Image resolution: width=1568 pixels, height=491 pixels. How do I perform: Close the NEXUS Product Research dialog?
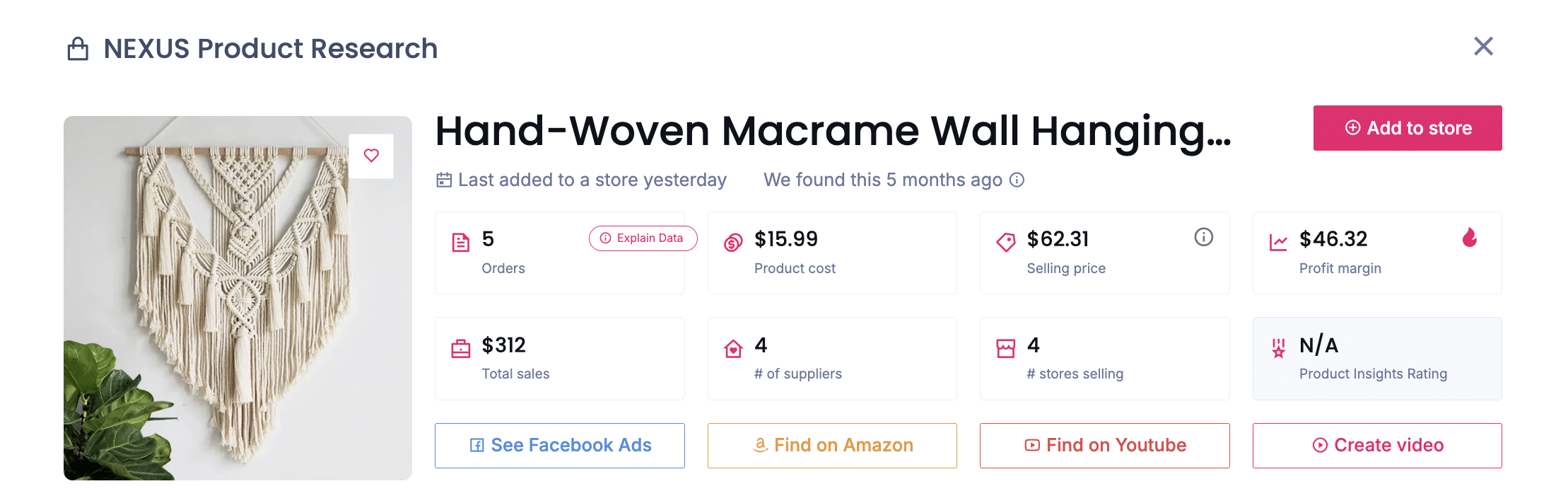coord(1482,47)
